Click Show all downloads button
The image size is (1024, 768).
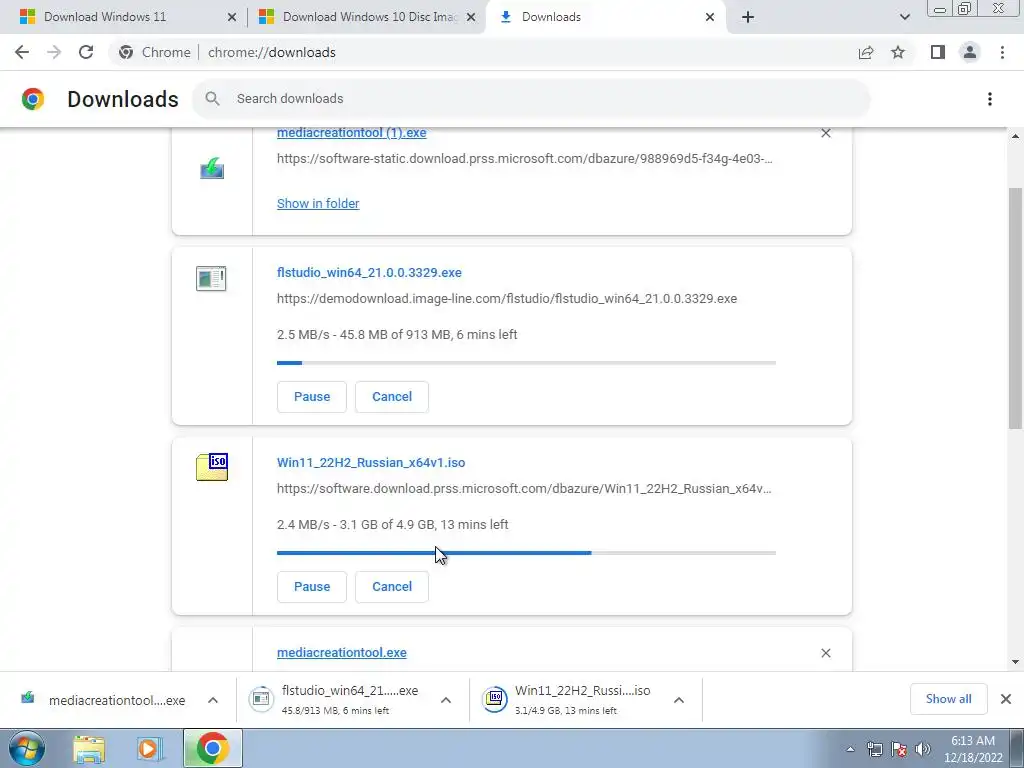pyautogui.click(x=948, y=699)
